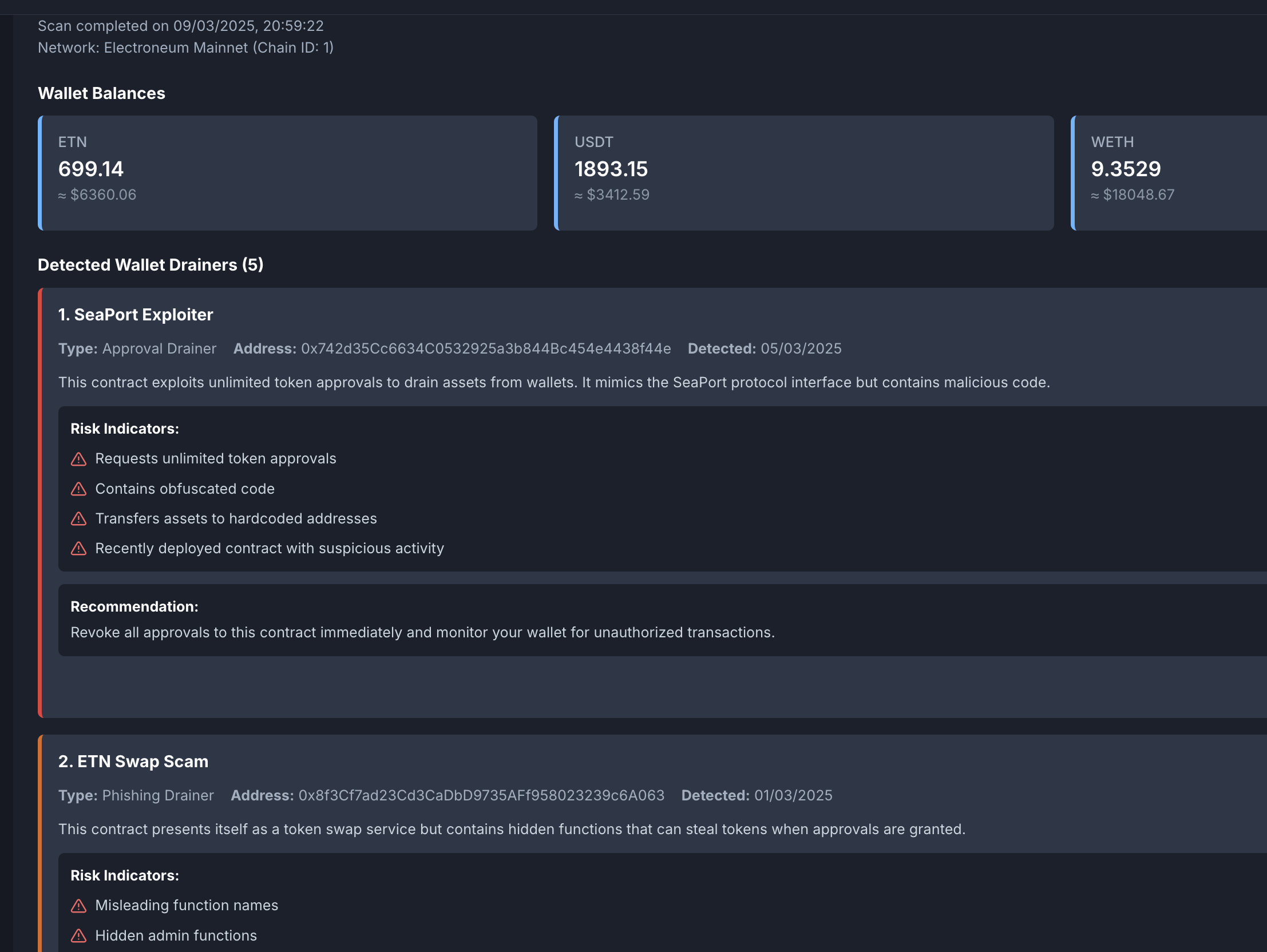
Task: Click Phishing Drainer type label
Action: coord(157,796)
